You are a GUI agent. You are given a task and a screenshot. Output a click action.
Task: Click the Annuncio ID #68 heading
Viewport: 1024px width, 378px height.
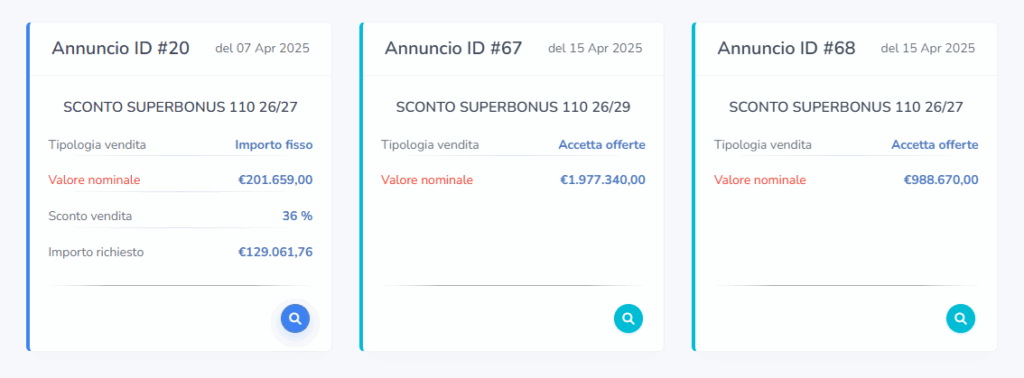click(786, 48)
